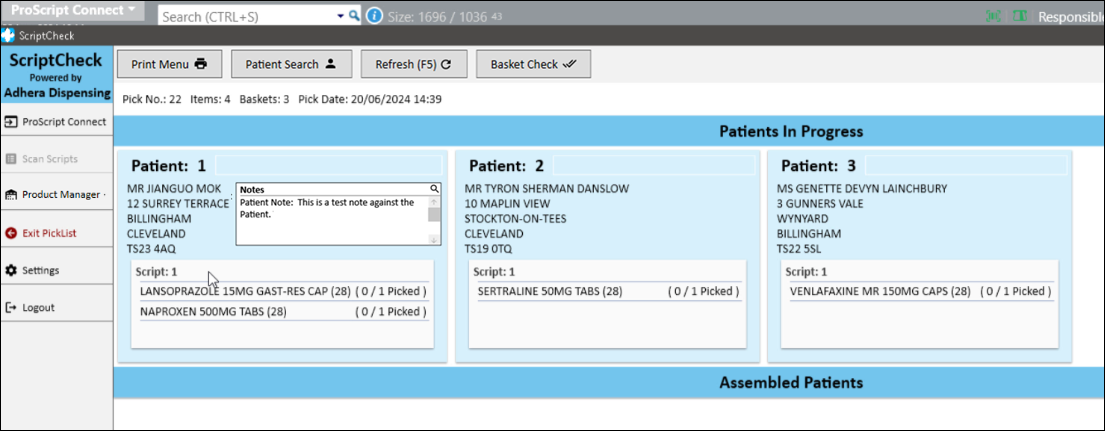The image size is (1105, 431).
Task: Click the input box next to Patient: 2
Action: coord(653,165)
